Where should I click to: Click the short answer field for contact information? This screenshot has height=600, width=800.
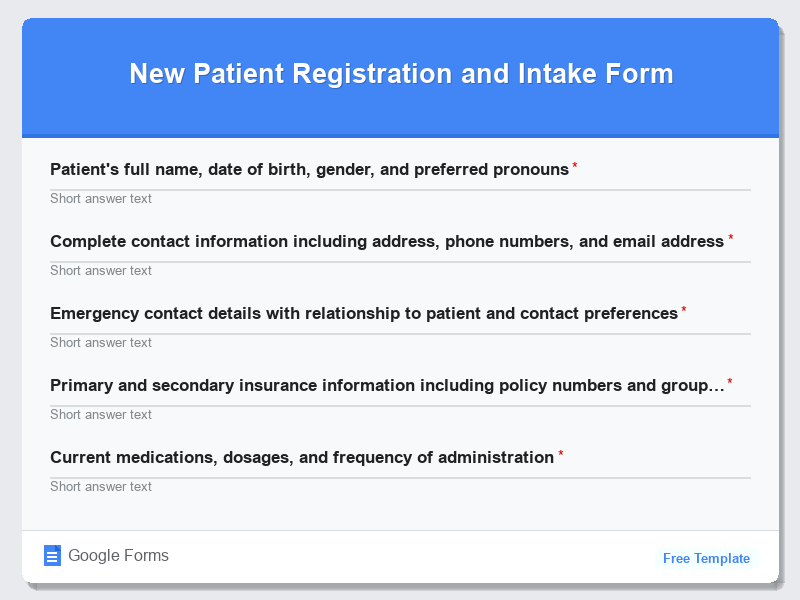tap(400, 271)
